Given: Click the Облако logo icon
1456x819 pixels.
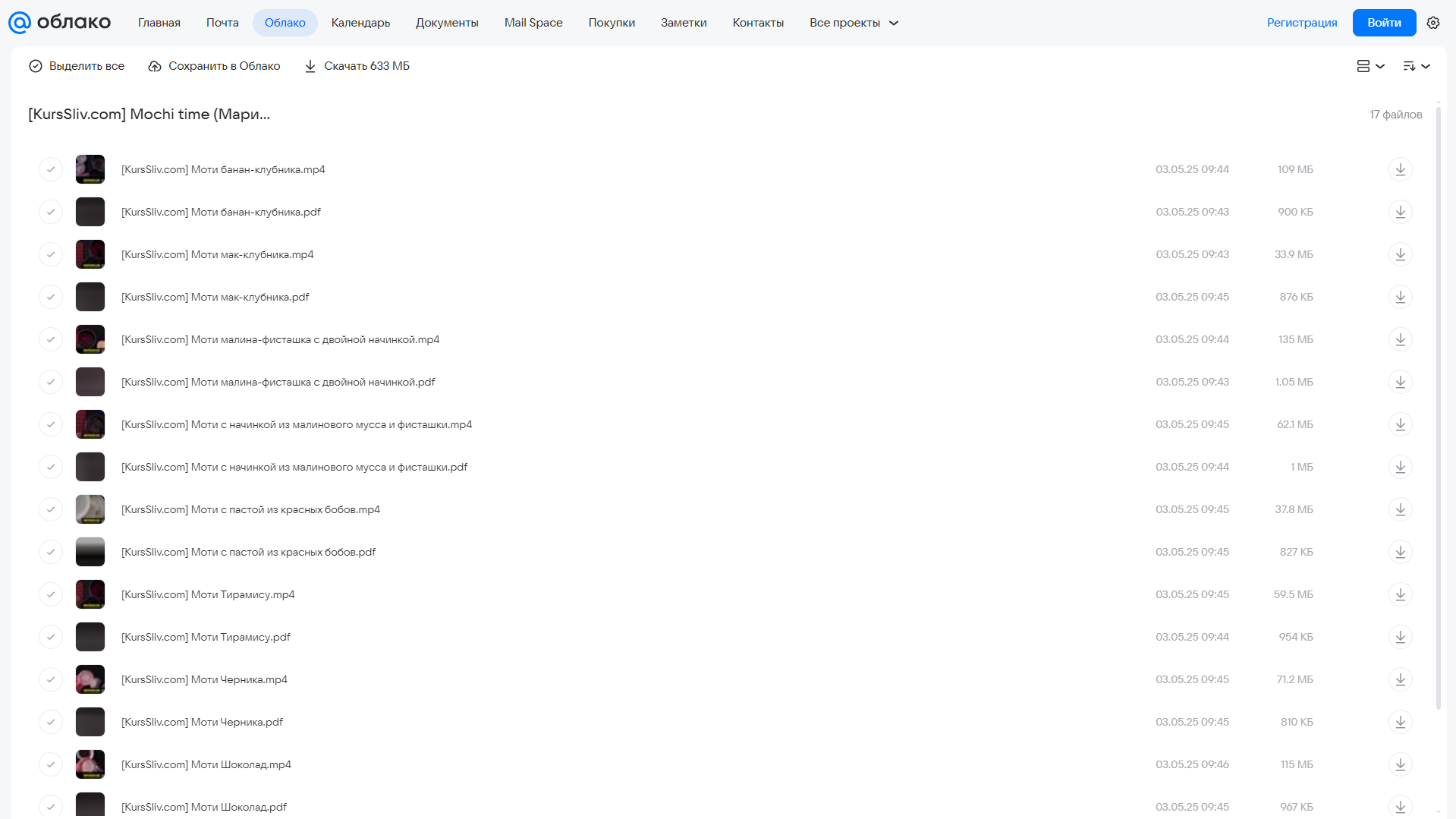Looking at the screenshot, I should [20, 23].
